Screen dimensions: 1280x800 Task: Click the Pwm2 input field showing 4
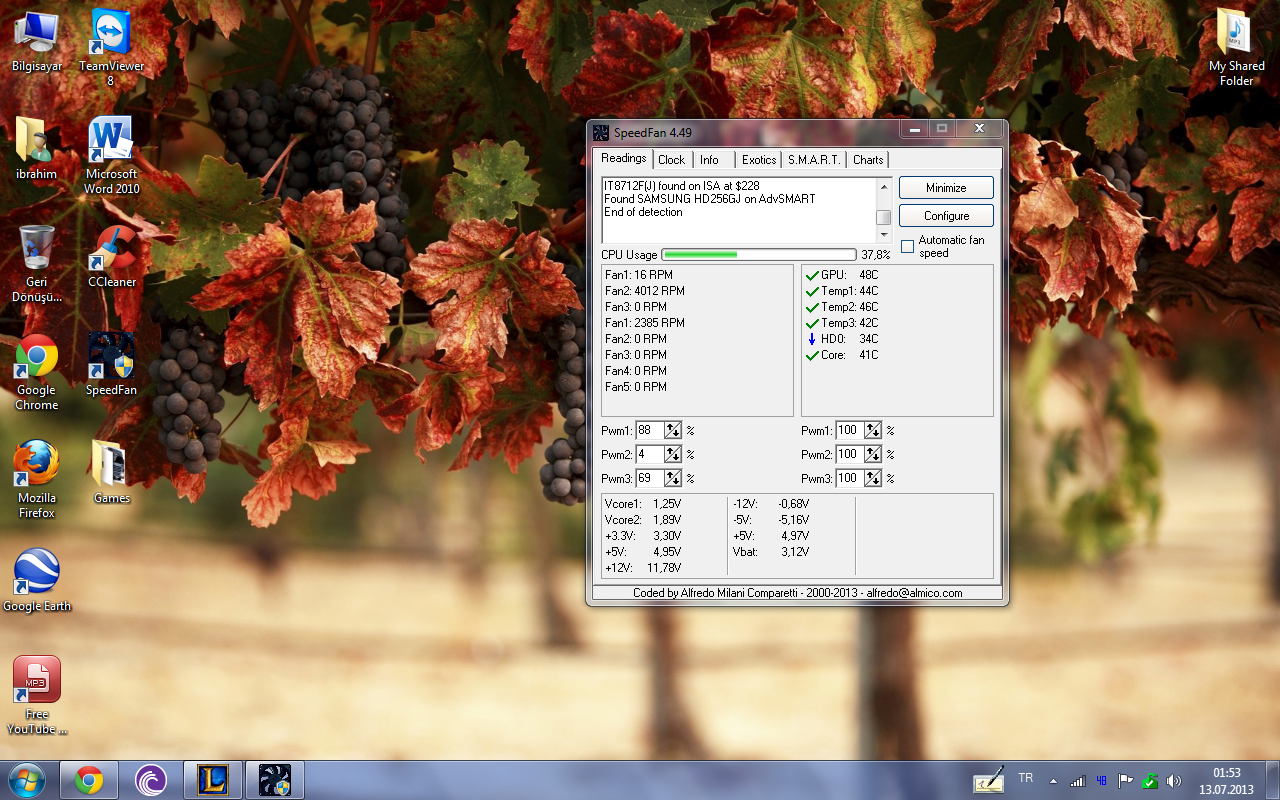[649, 454]
